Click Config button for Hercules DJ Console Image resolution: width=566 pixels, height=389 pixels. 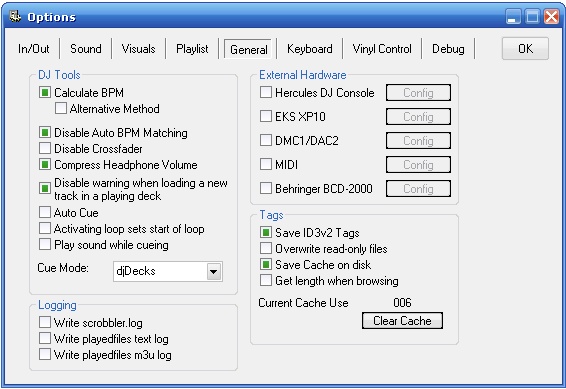(x=418, y=93)
